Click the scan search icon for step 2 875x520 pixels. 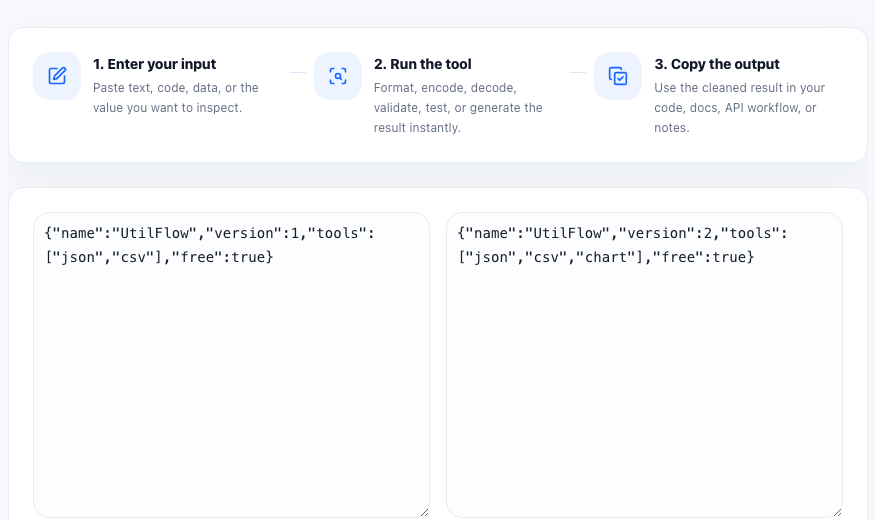pyautogui.click(x=338, y=76)
